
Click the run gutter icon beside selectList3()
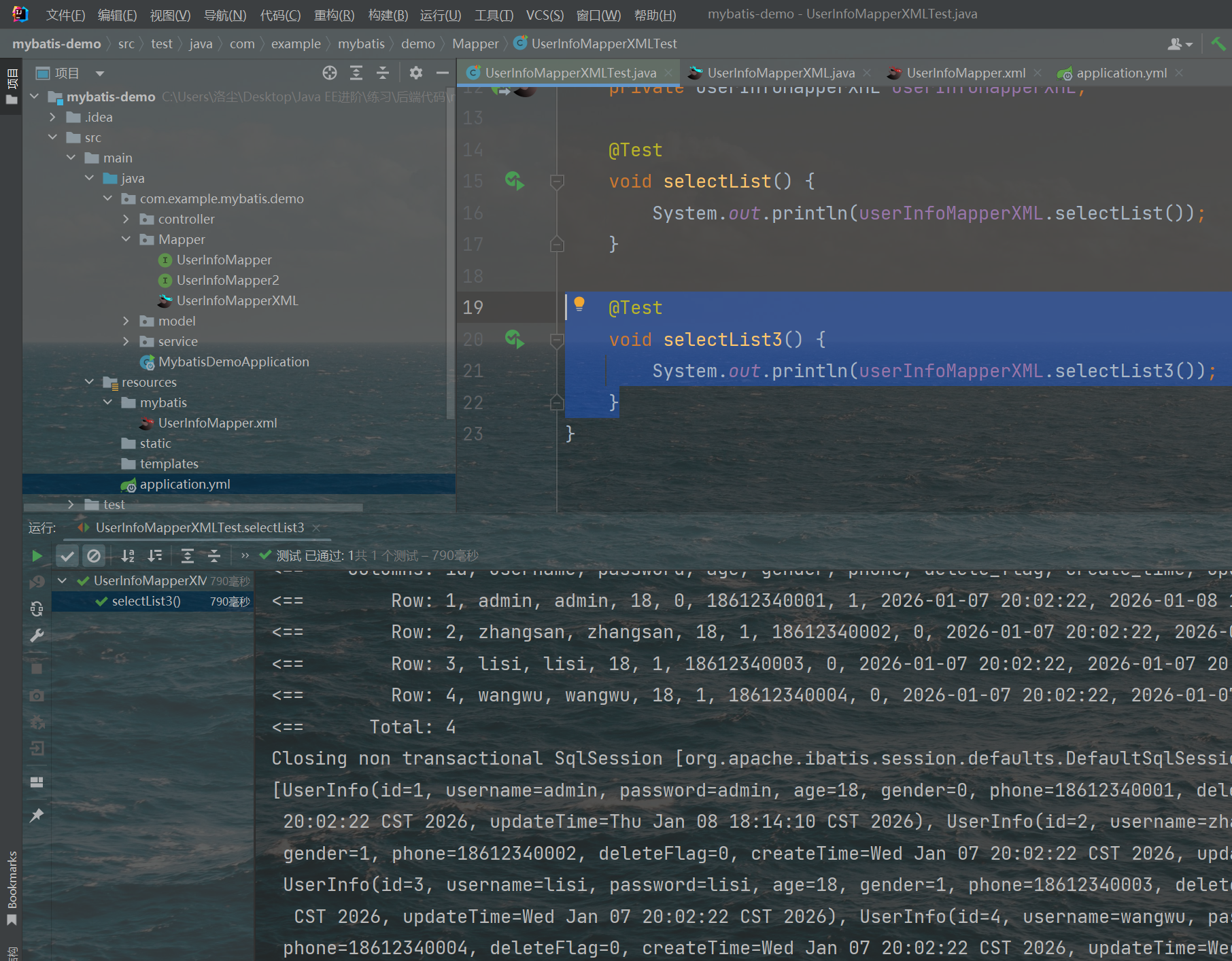click(x=515, y=338)
